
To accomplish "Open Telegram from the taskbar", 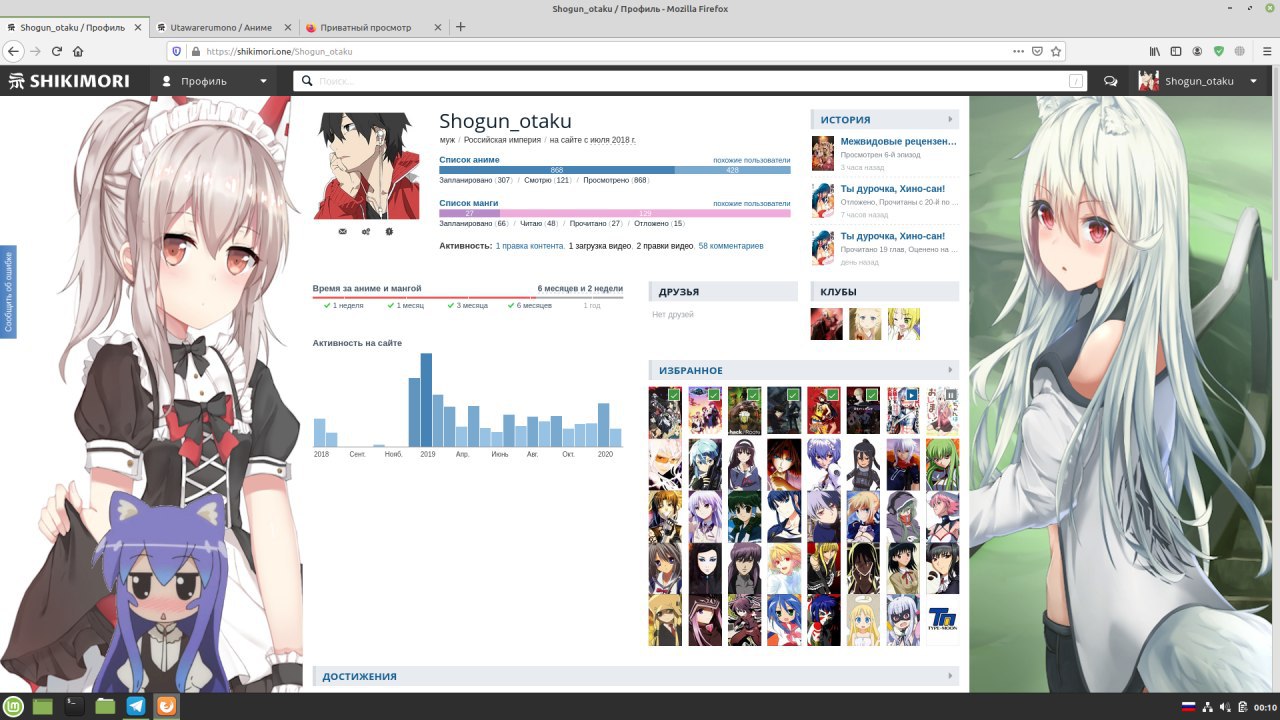I will [136, 706].
